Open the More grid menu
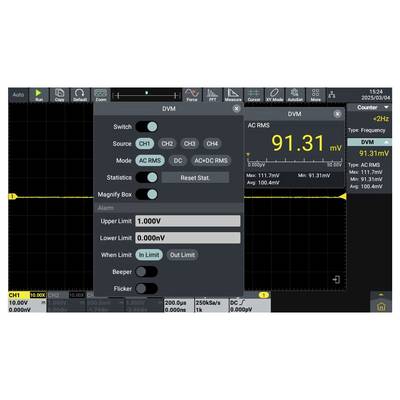Image resolution: width=400 pixels, height=400 pixels. point(315,95)
